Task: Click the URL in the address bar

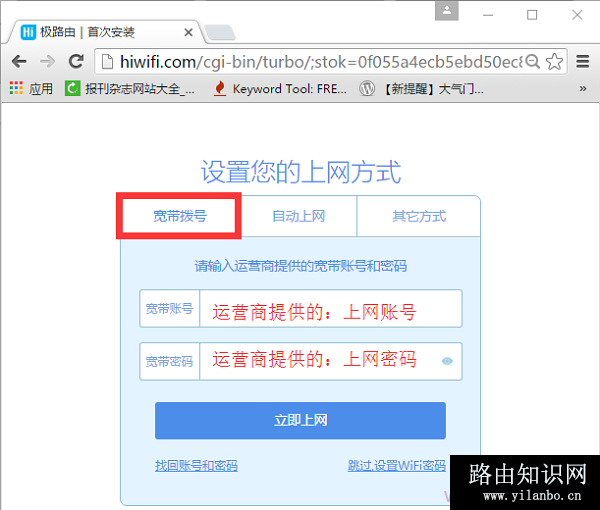Action: tap(321, 62)
